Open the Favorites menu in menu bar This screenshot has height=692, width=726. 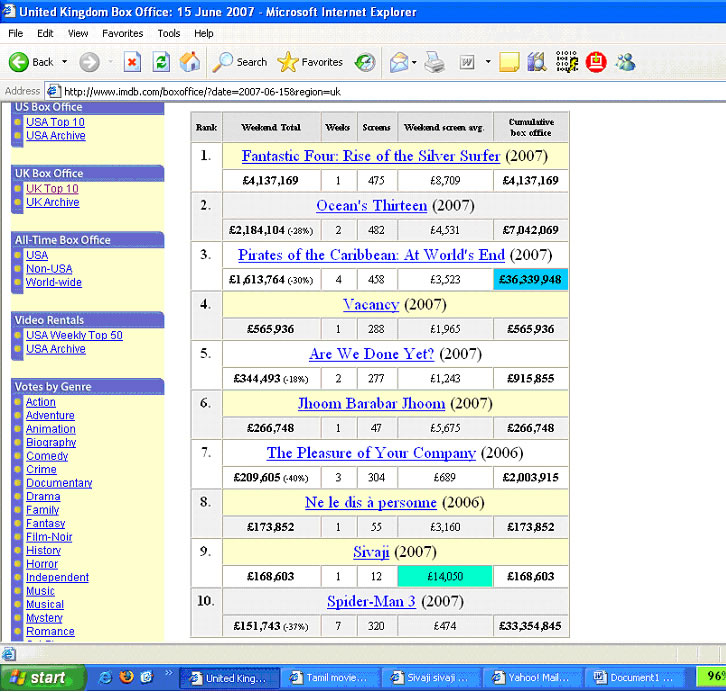(x=122, y=33)
